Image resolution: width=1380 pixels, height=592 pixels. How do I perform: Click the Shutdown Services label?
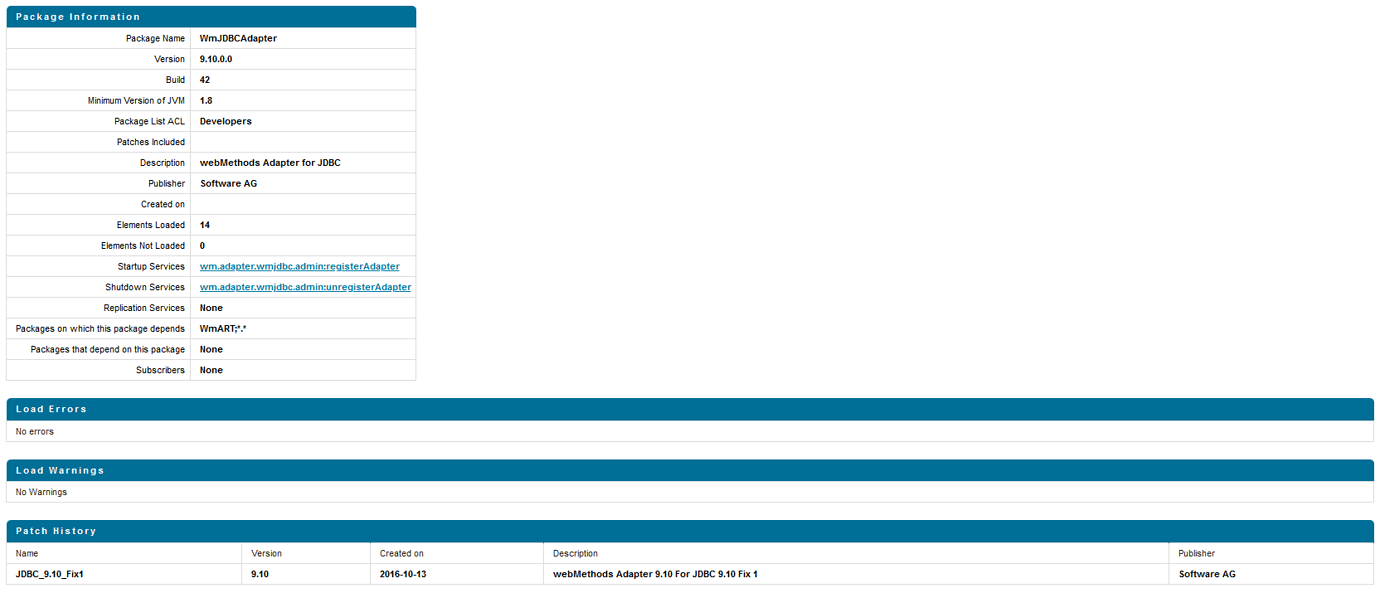tap(145, 287)
